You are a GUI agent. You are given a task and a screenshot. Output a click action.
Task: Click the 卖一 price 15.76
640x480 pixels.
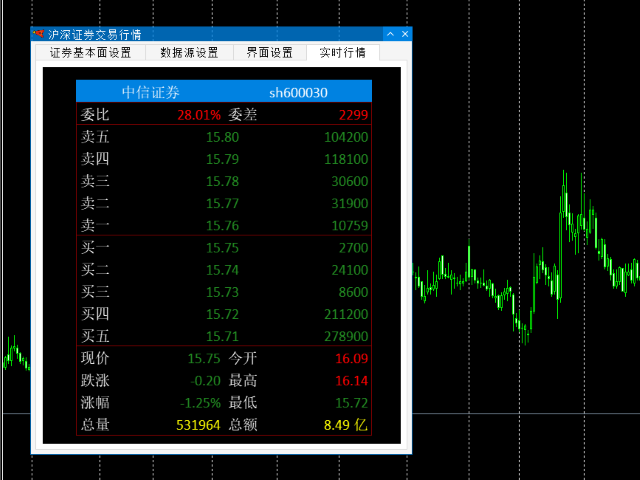coord(222,226)
